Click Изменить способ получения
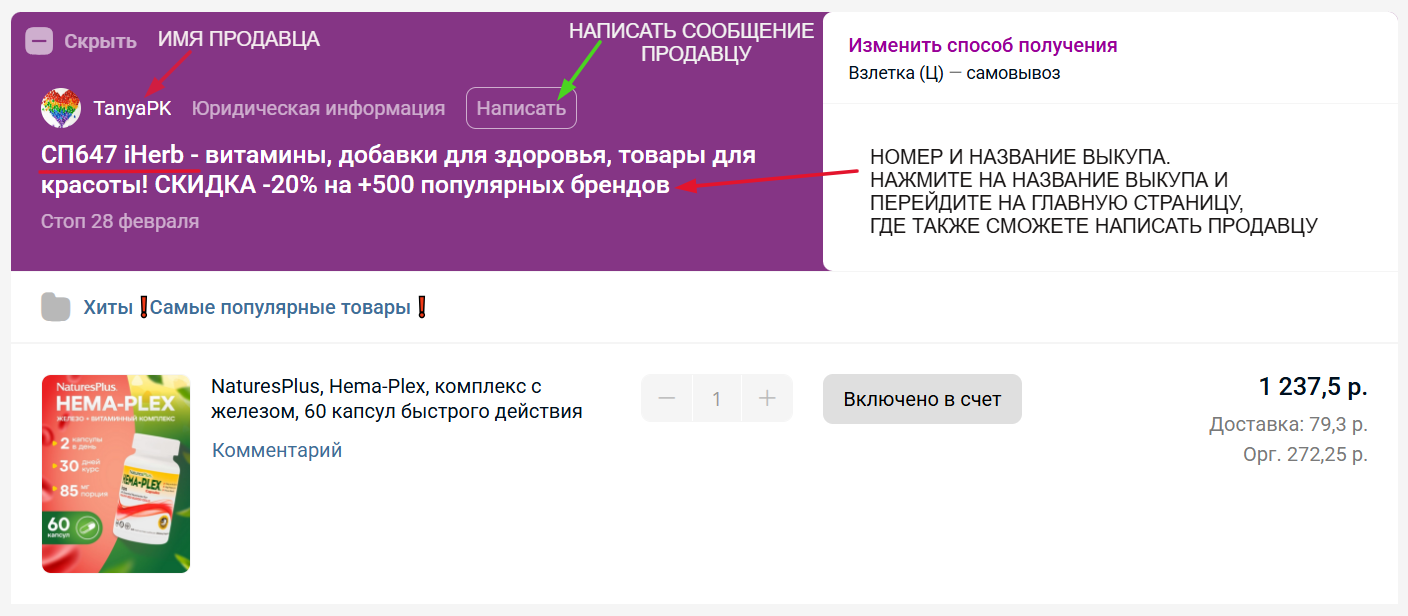1408x616 pixels. coord(982,45)
